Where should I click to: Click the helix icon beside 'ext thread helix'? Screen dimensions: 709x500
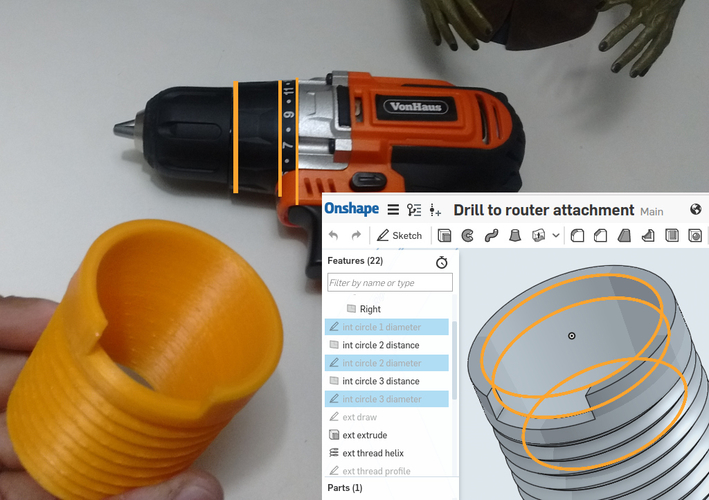[x=334, y=453]
